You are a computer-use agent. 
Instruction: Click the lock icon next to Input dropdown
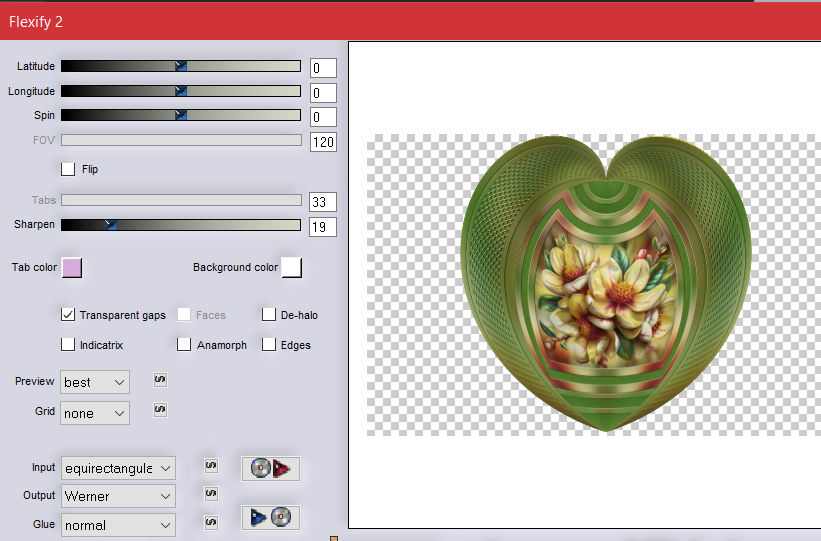[x=211, y=466]
